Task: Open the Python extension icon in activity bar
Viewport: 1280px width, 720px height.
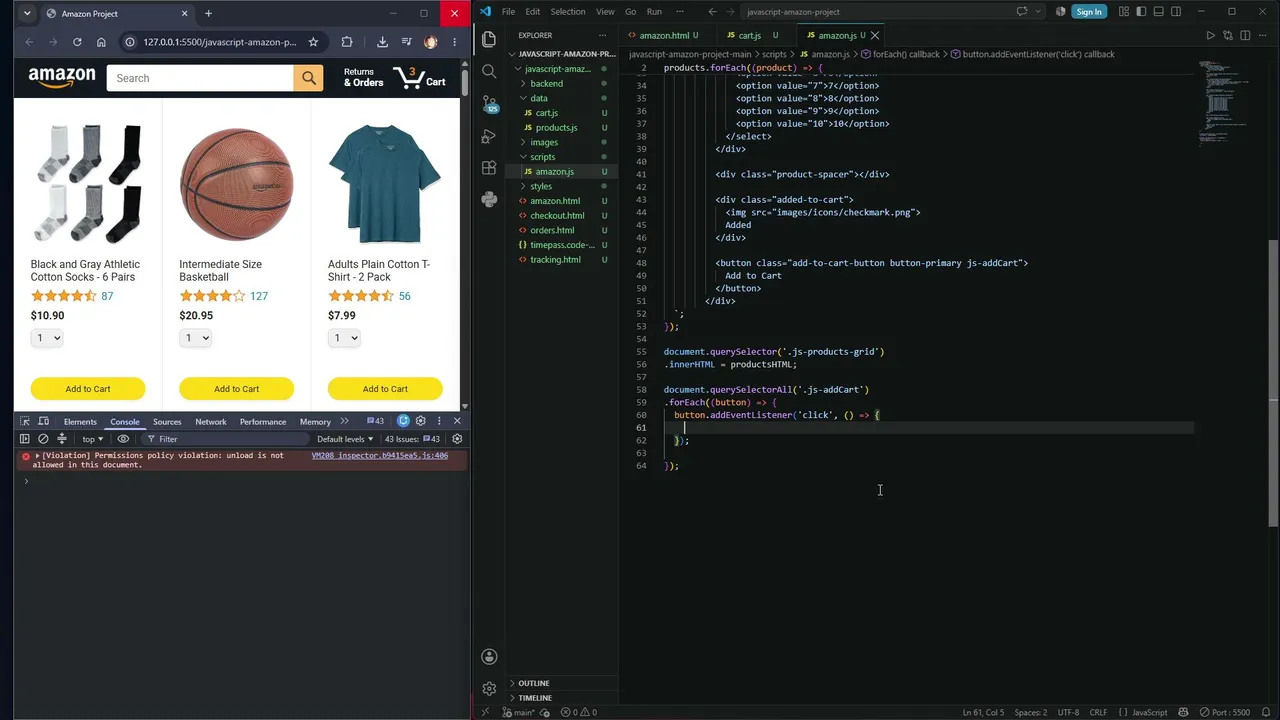Action: tap(489, 199)
